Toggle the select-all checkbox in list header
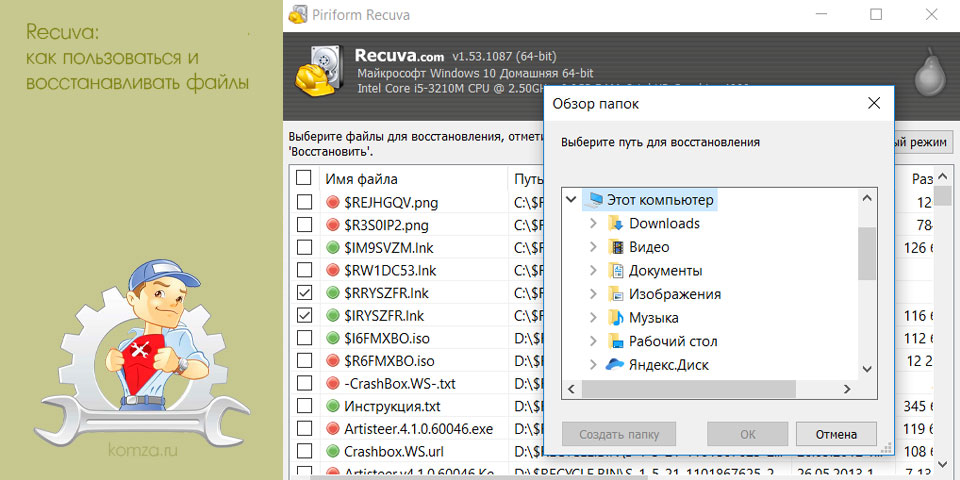The image size is (960, 480). pos(304,178)
